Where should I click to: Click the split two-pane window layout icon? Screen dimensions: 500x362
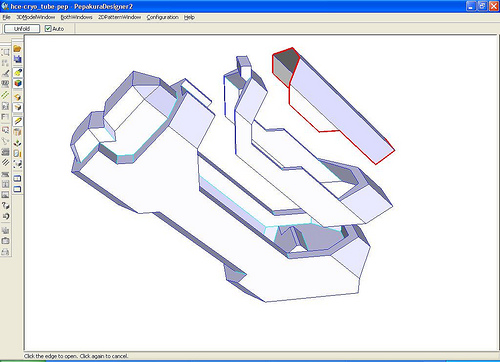[x=18, y=178]
